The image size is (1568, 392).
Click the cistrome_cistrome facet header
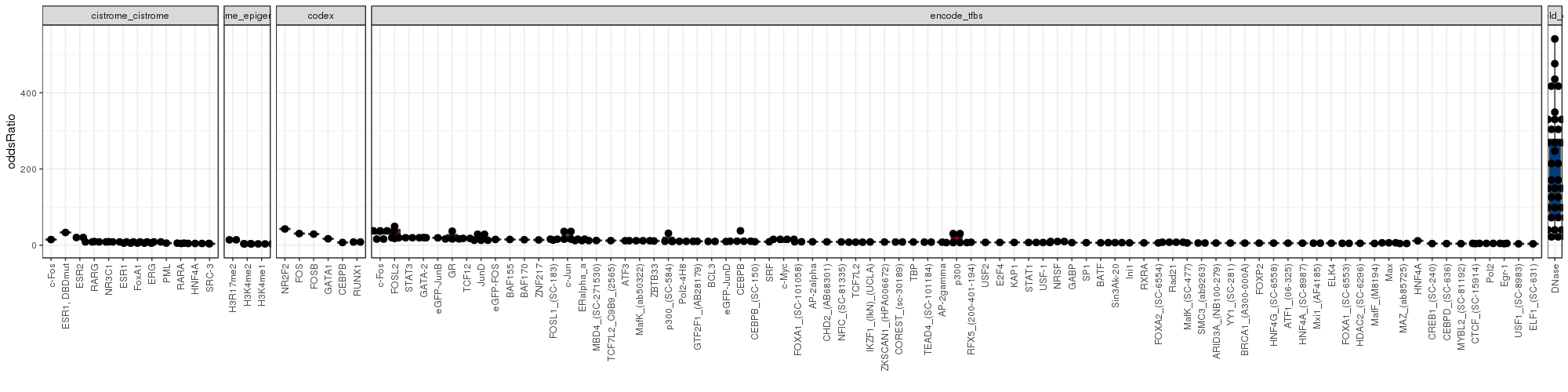pyautogui.click(x=130, y=16)
